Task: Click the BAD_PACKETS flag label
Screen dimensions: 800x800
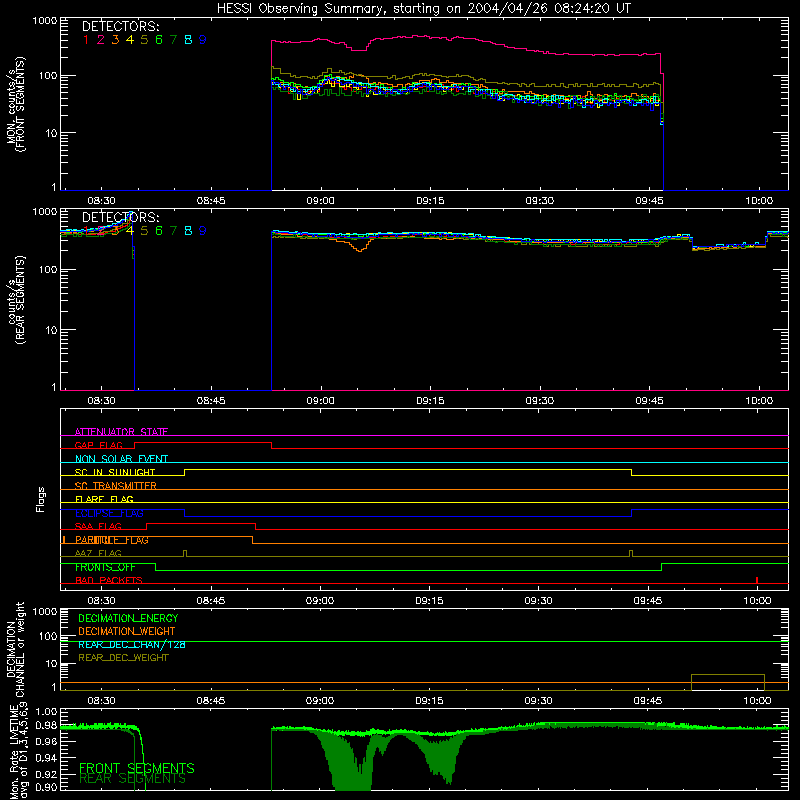Action: tap(109, 581)
